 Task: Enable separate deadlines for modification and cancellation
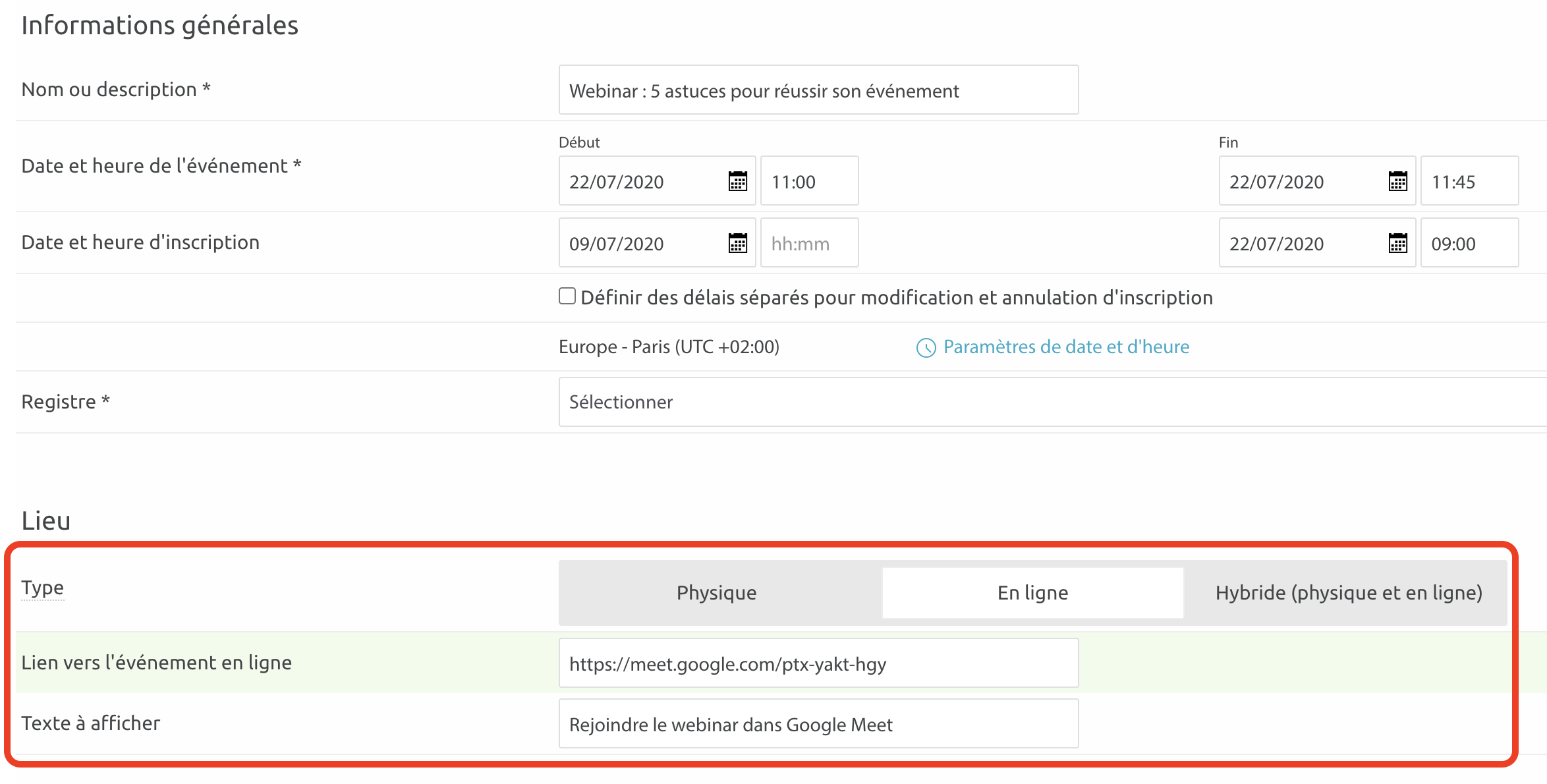(567, 296)
